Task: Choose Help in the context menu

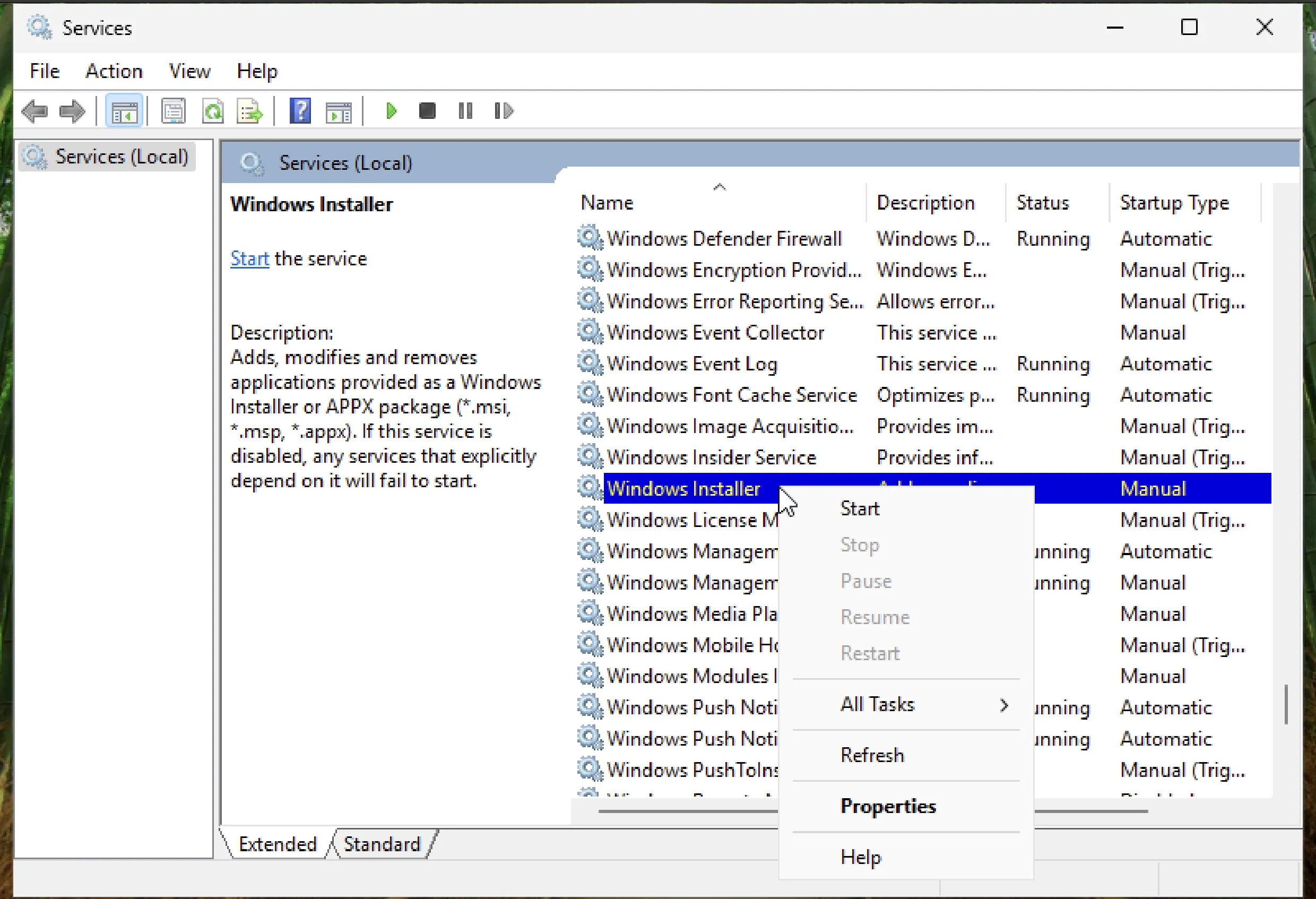Action: 906,857
